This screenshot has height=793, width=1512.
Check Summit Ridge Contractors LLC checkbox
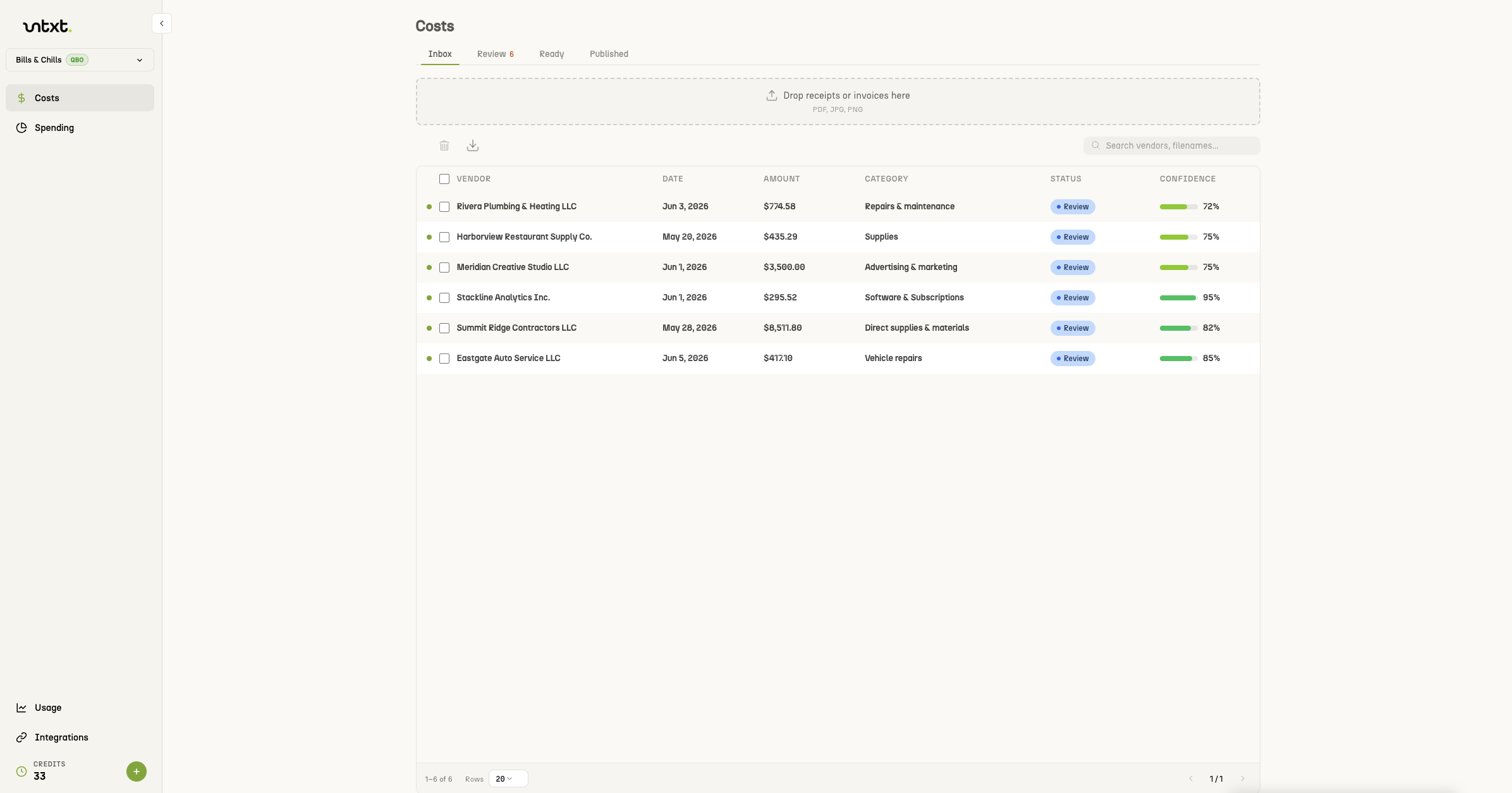point(444,328)
